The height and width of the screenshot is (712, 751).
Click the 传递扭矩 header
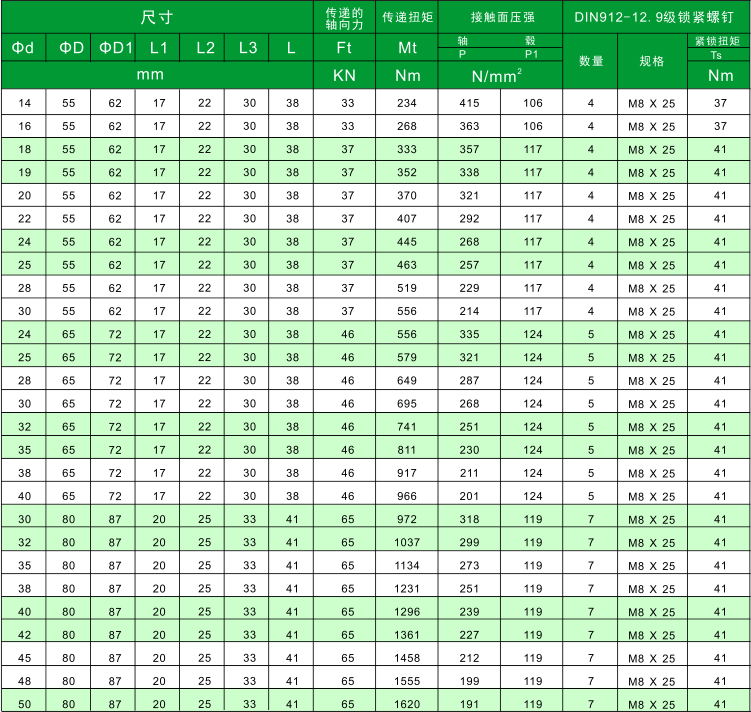tap(407, 18)
